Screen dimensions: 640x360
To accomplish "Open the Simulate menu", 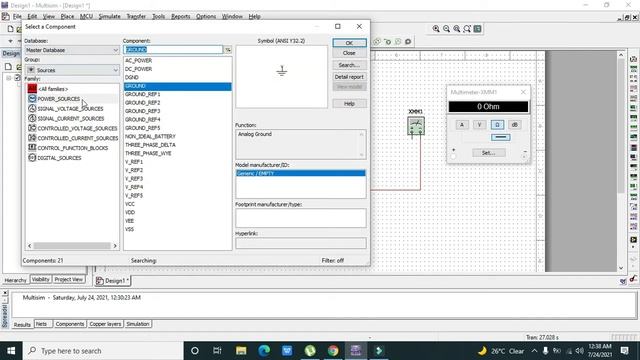I will [109, 16].
